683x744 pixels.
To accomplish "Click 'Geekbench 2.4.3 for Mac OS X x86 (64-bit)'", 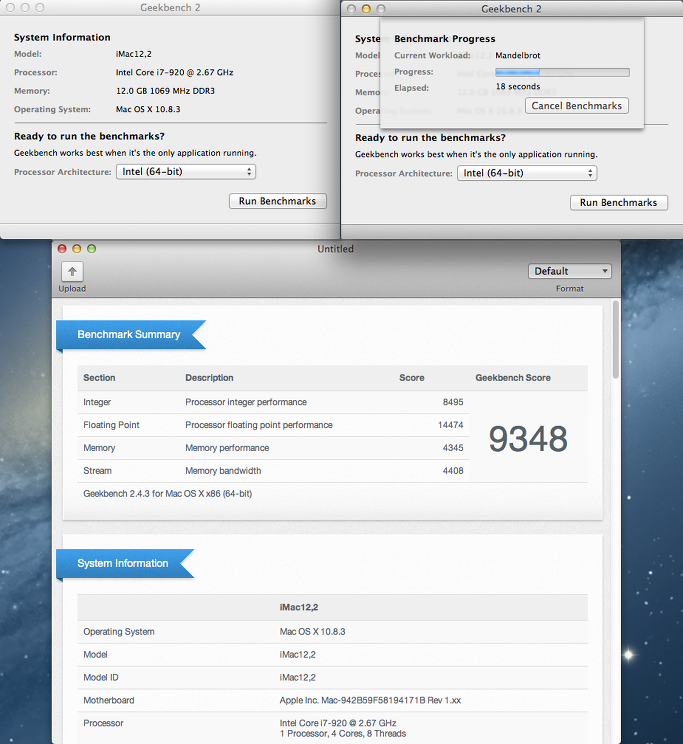I will (168, 493).
